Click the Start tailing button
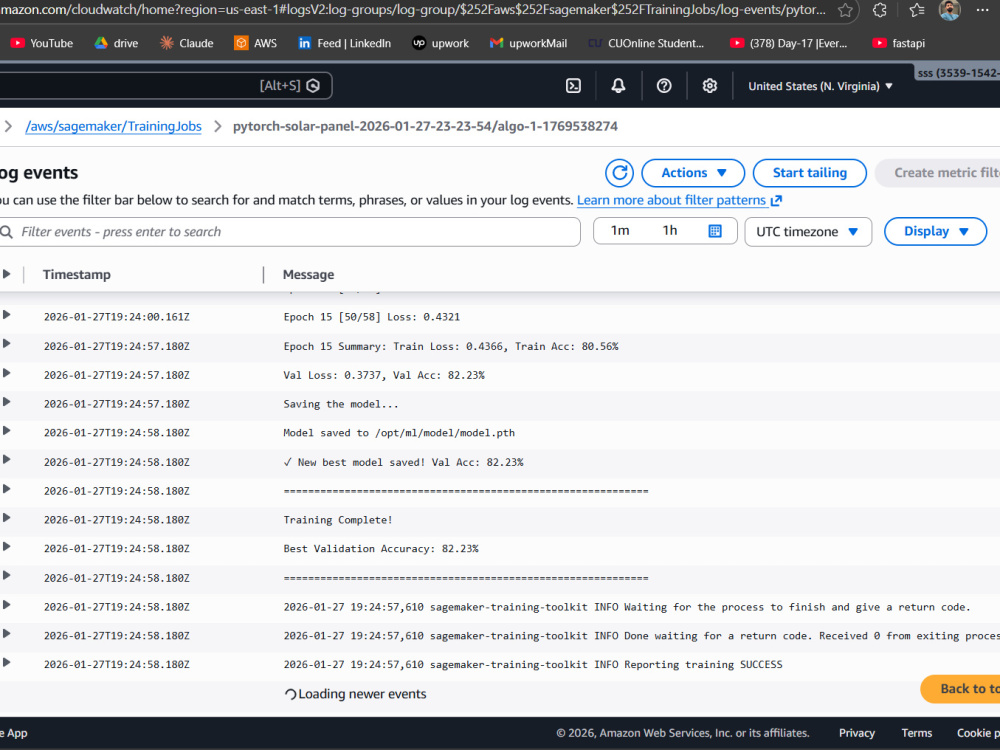The width and height of the screenshot is (1000, 750). pyautogui.click(x=810, y=173)
